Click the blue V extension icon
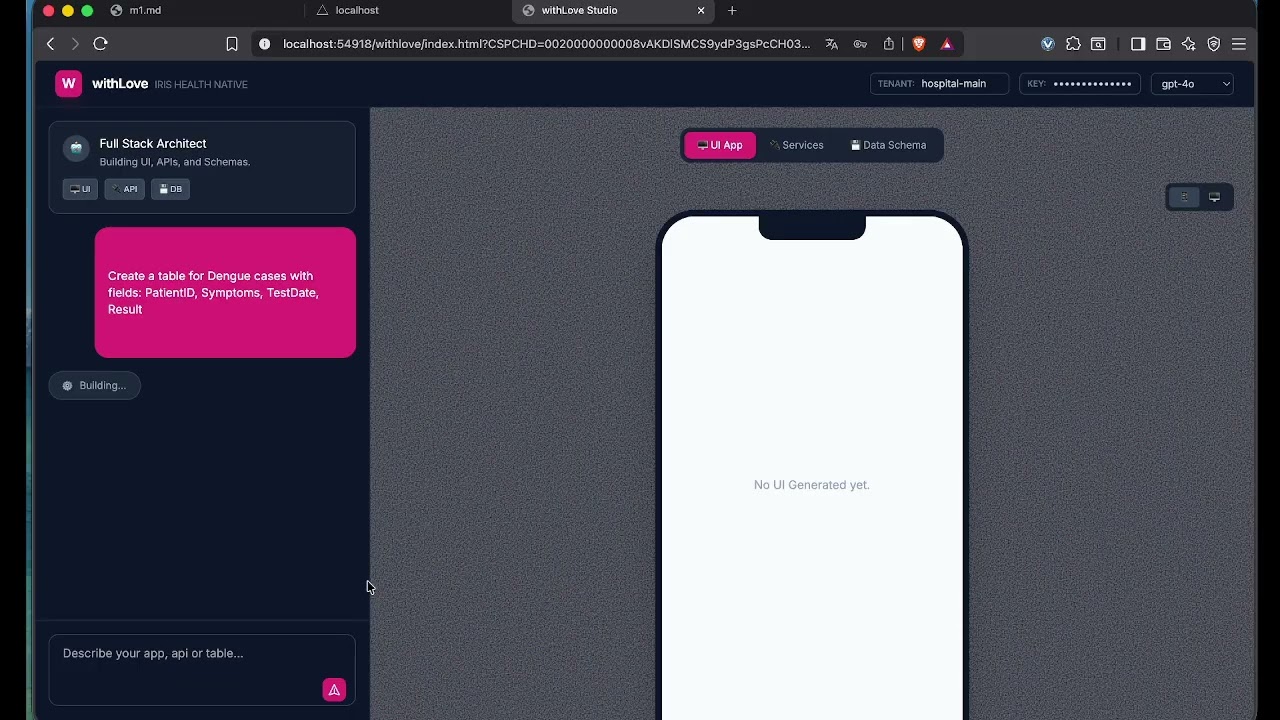Viewport: 1280px width, 720px height. [1048, 44]
